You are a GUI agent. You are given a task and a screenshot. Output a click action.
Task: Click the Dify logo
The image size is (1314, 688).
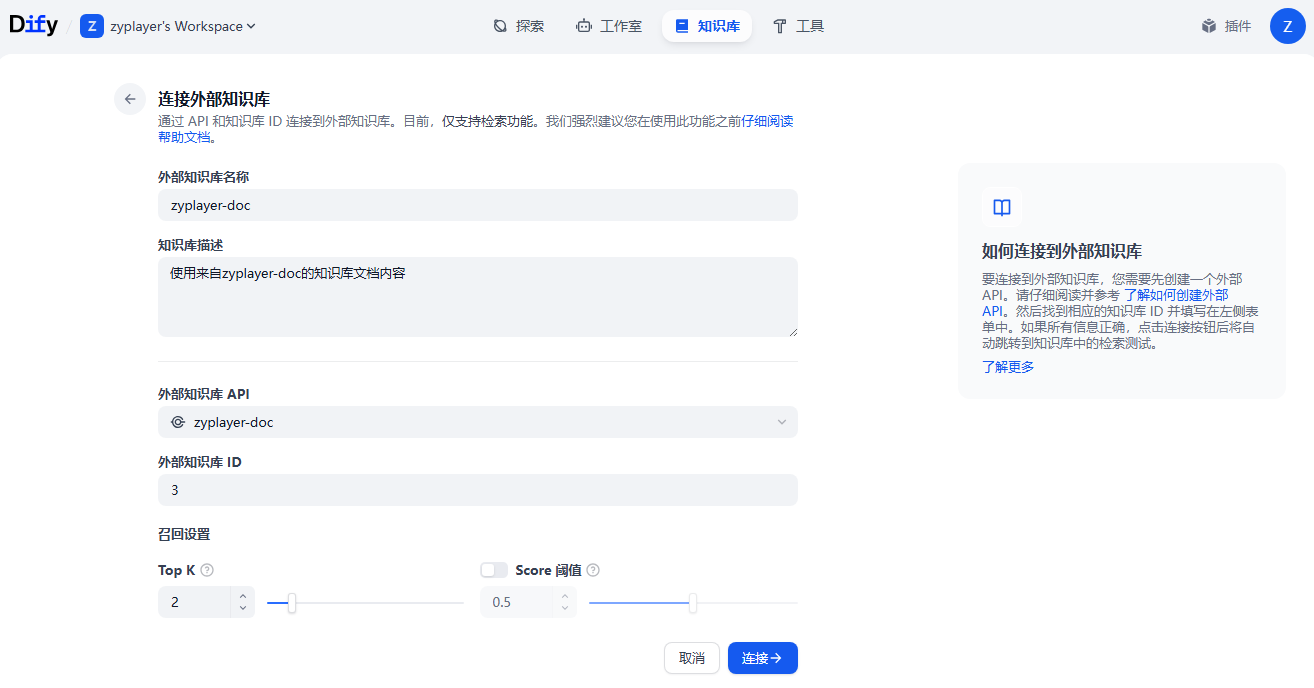pos(33,26)
